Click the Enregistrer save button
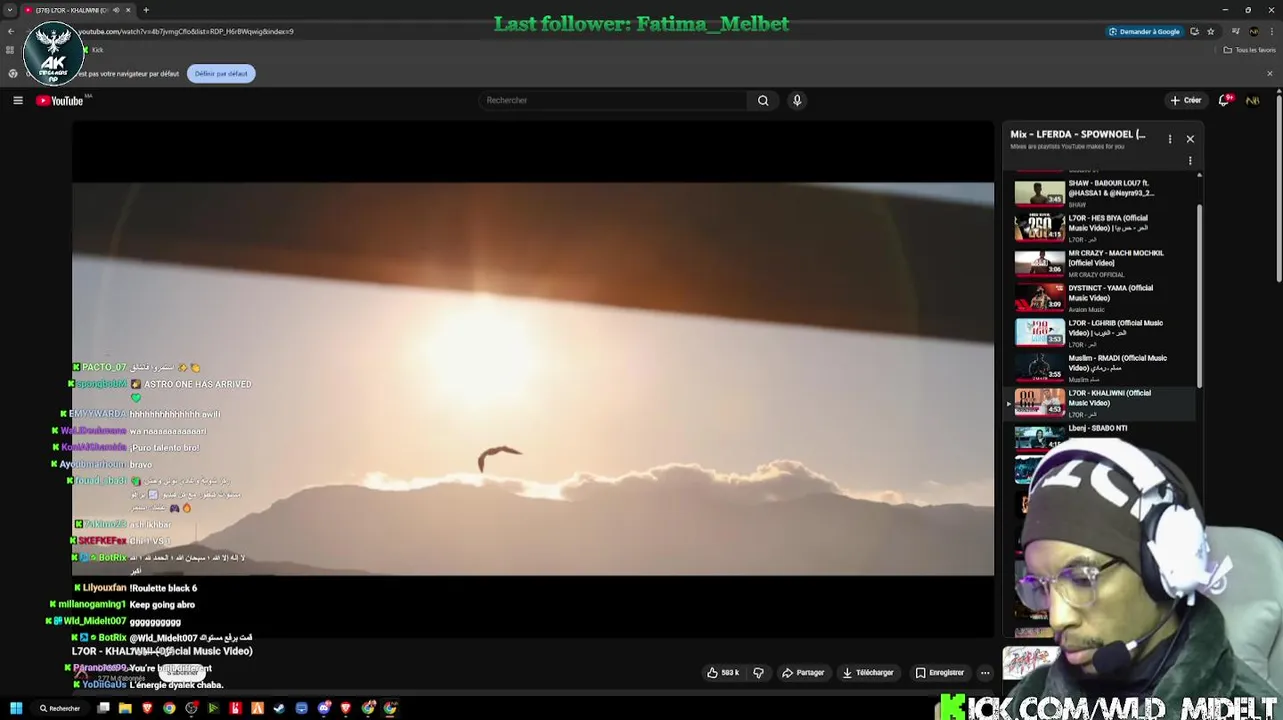 point(940,673)
